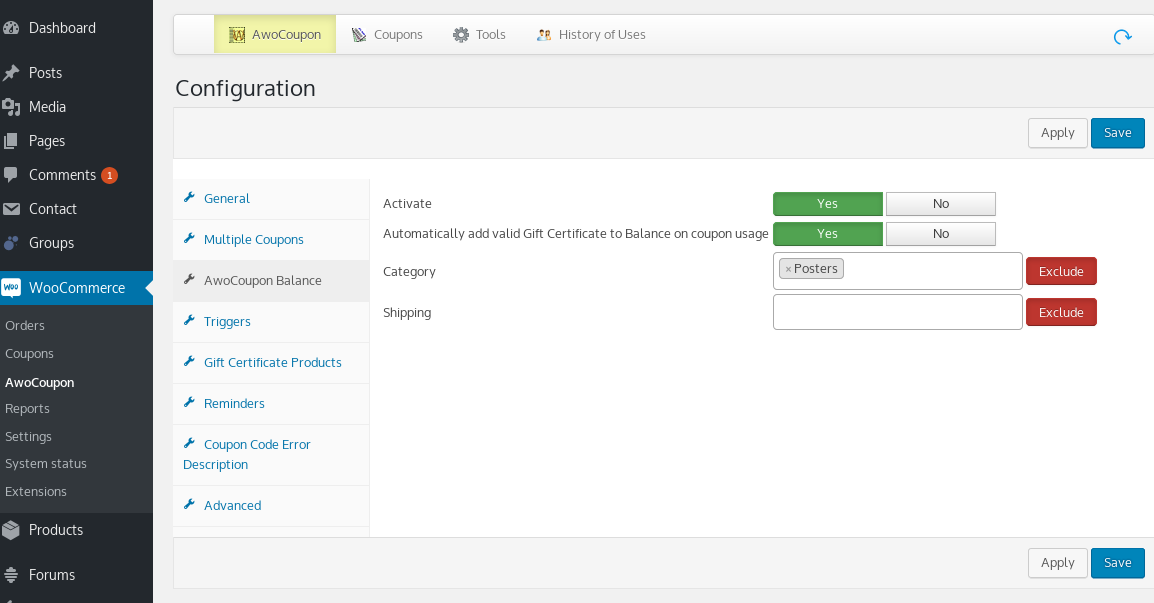
Task: Click the Forums sidebar icon
Action: point(10,575)
